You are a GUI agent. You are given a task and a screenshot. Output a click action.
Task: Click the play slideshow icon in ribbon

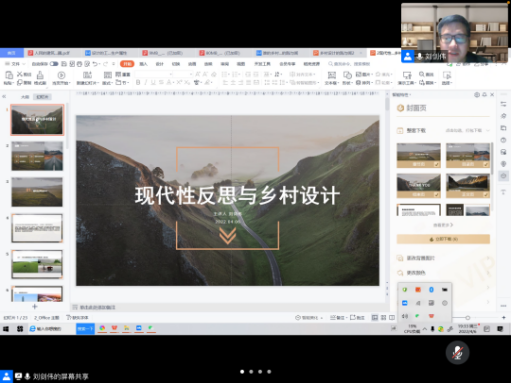point(61,75)
